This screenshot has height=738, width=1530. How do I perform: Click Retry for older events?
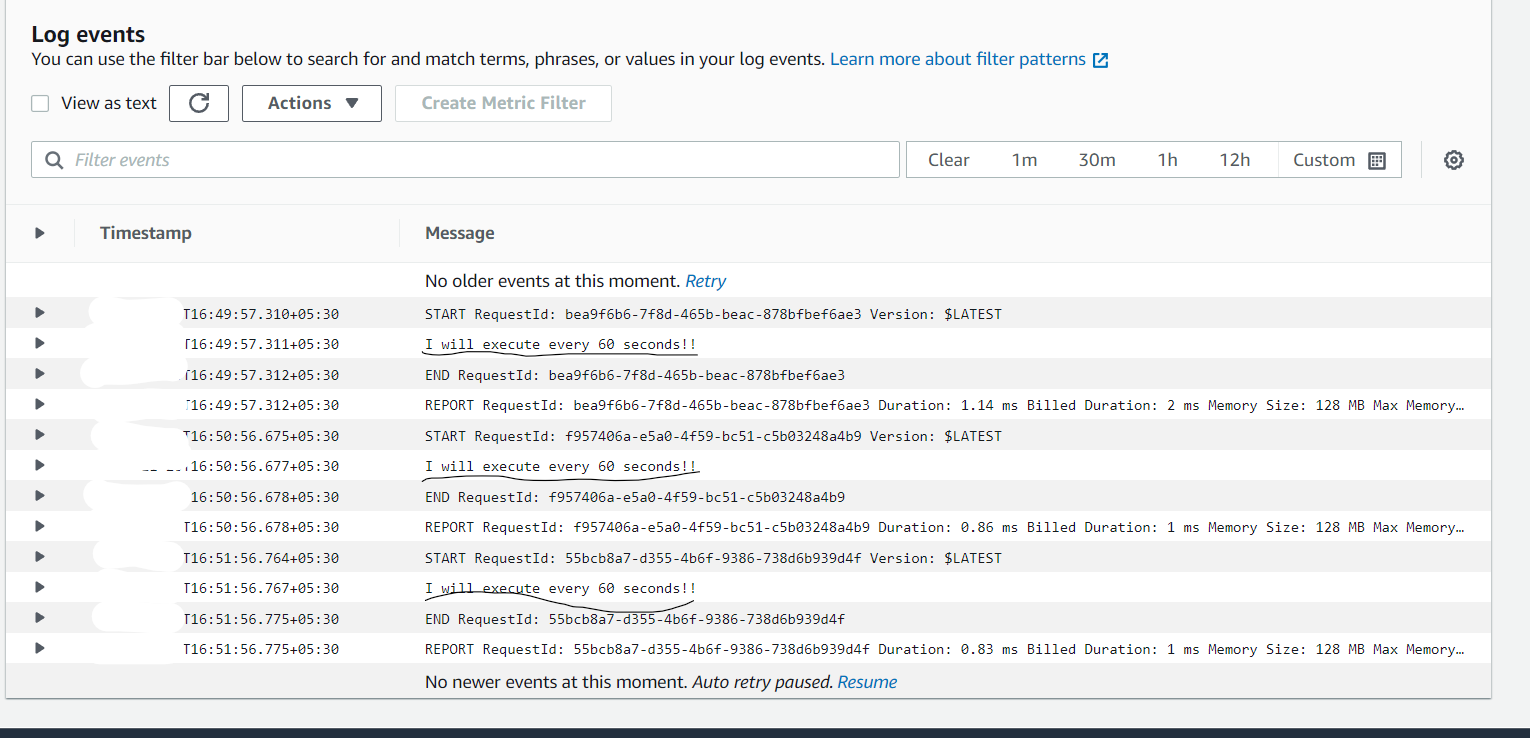point(705,281)
